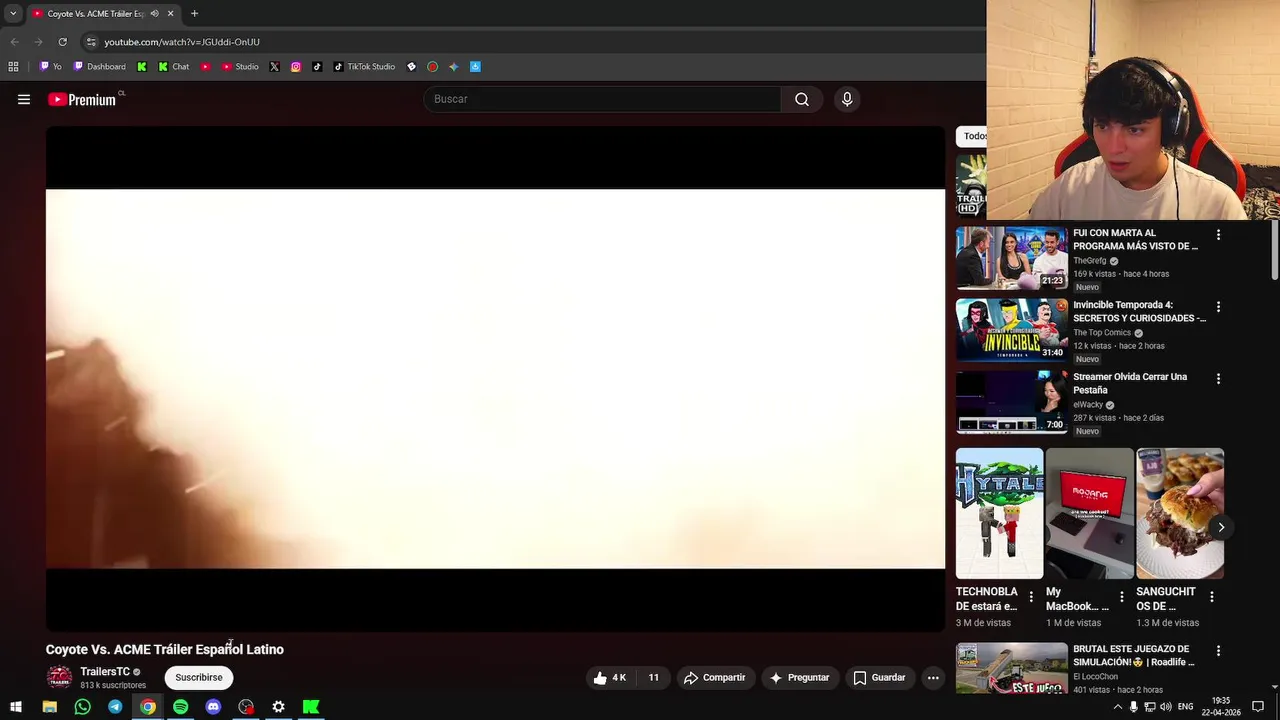Open the Twitch 'Yo' bookmark

(x=50, y=67)
